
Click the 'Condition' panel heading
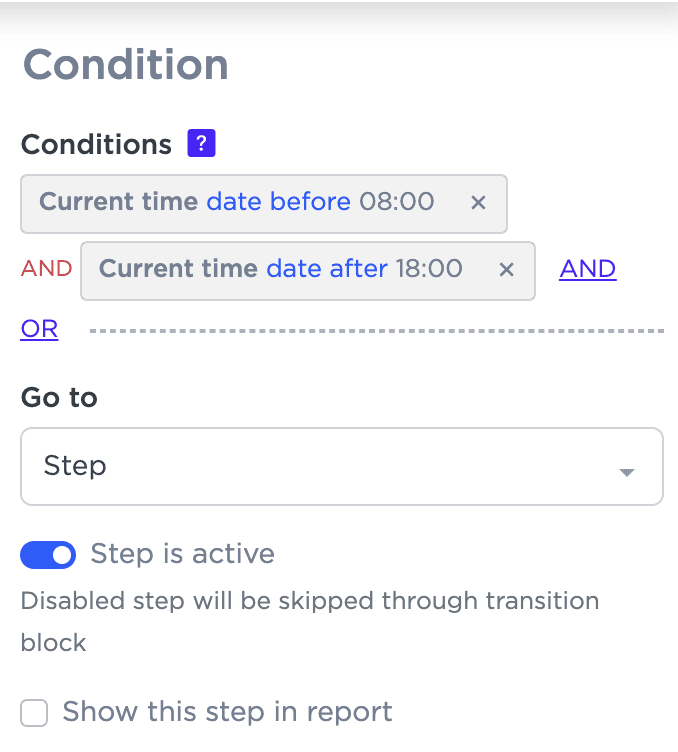[x=126, y=66]
